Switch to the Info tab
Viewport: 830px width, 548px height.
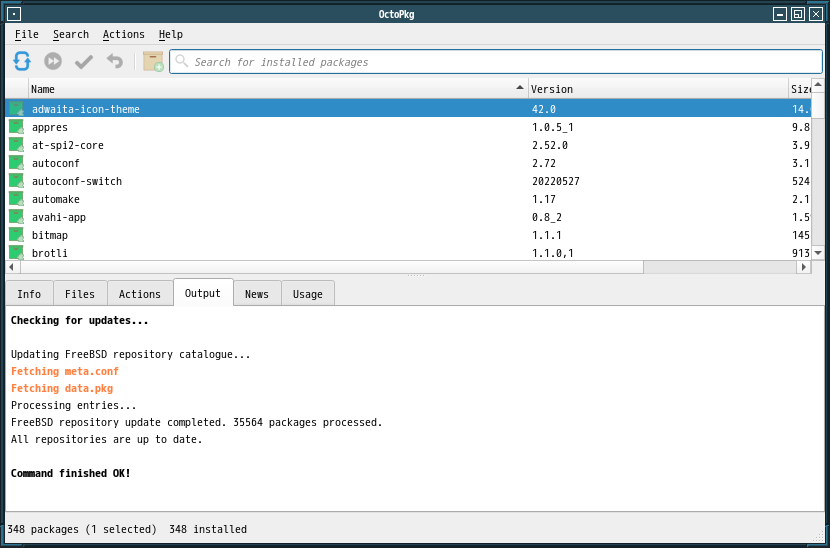[x=29, y=294]
